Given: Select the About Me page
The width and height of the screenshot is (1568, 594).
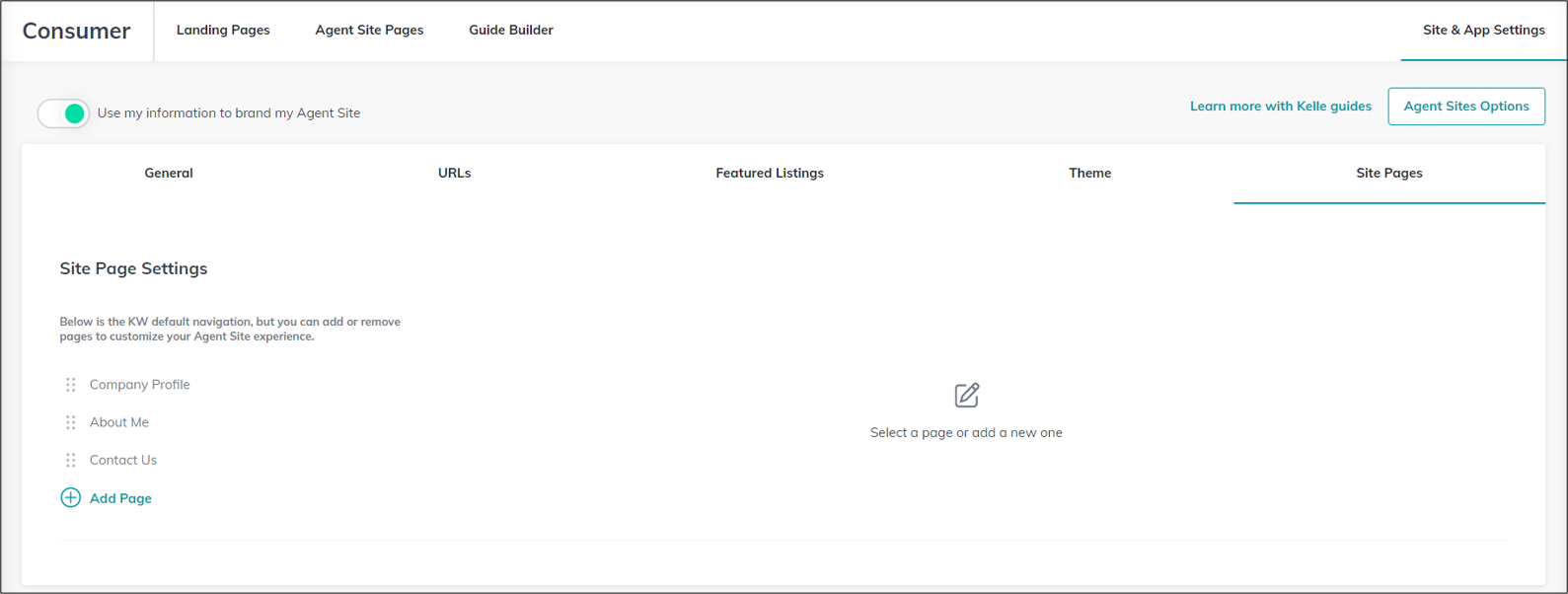Looking at the screenshot, I should click(x=118, y=422).
